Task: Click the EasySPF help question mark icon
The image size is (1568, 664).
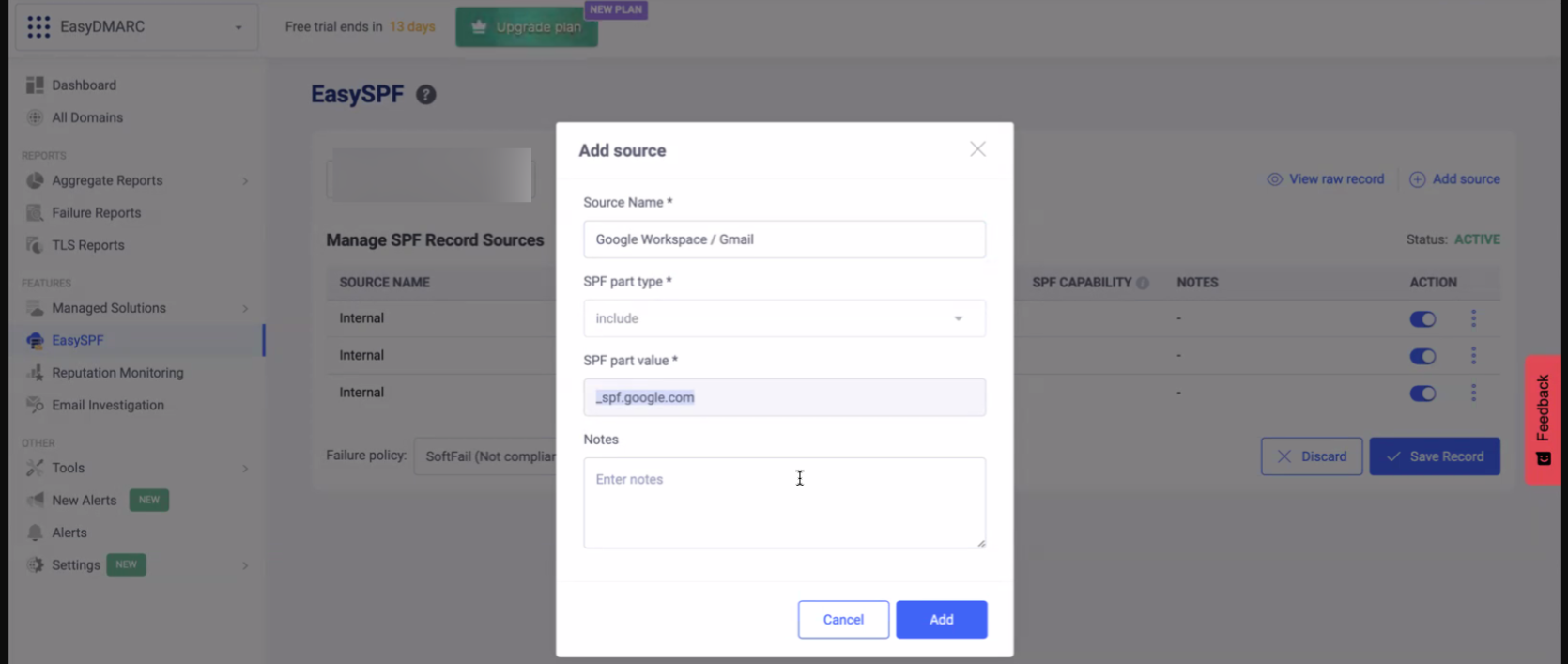Action: click(x=426, y=95)
